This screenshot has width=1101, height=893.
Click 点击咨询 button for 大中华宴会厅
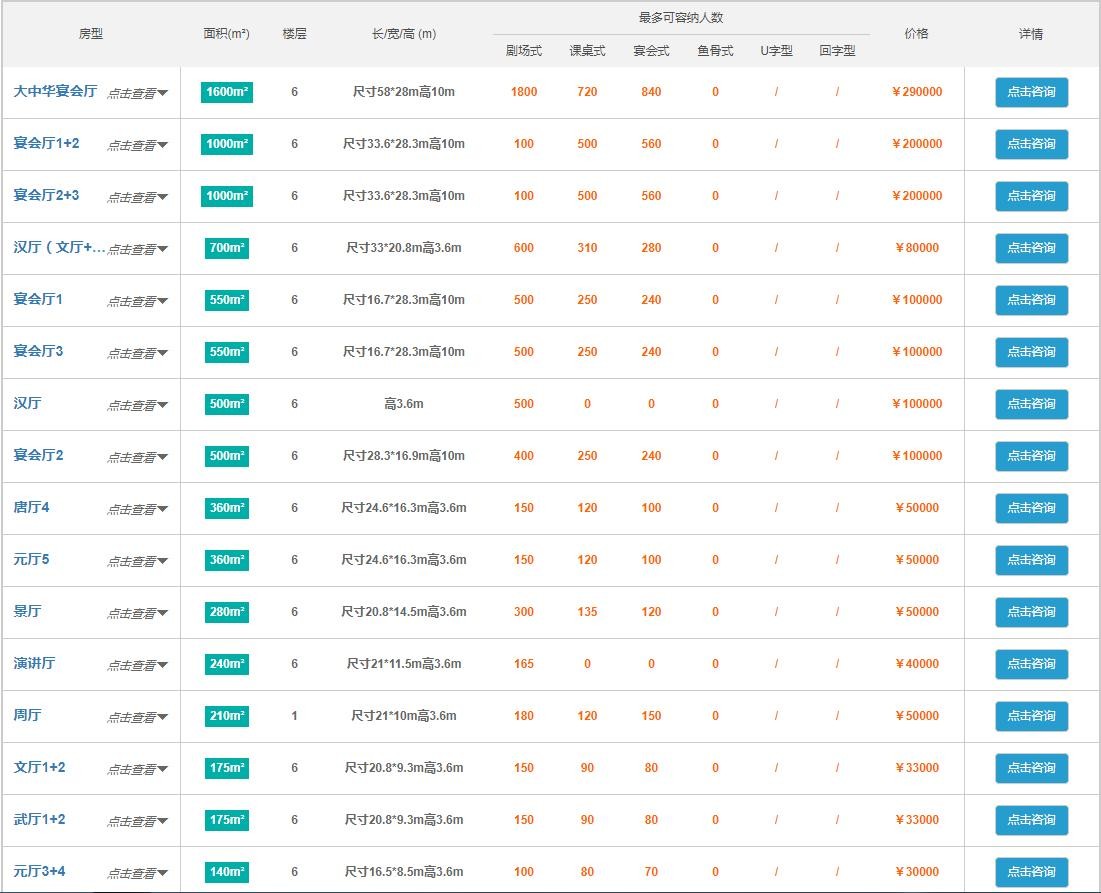(x=1031, y=92)
